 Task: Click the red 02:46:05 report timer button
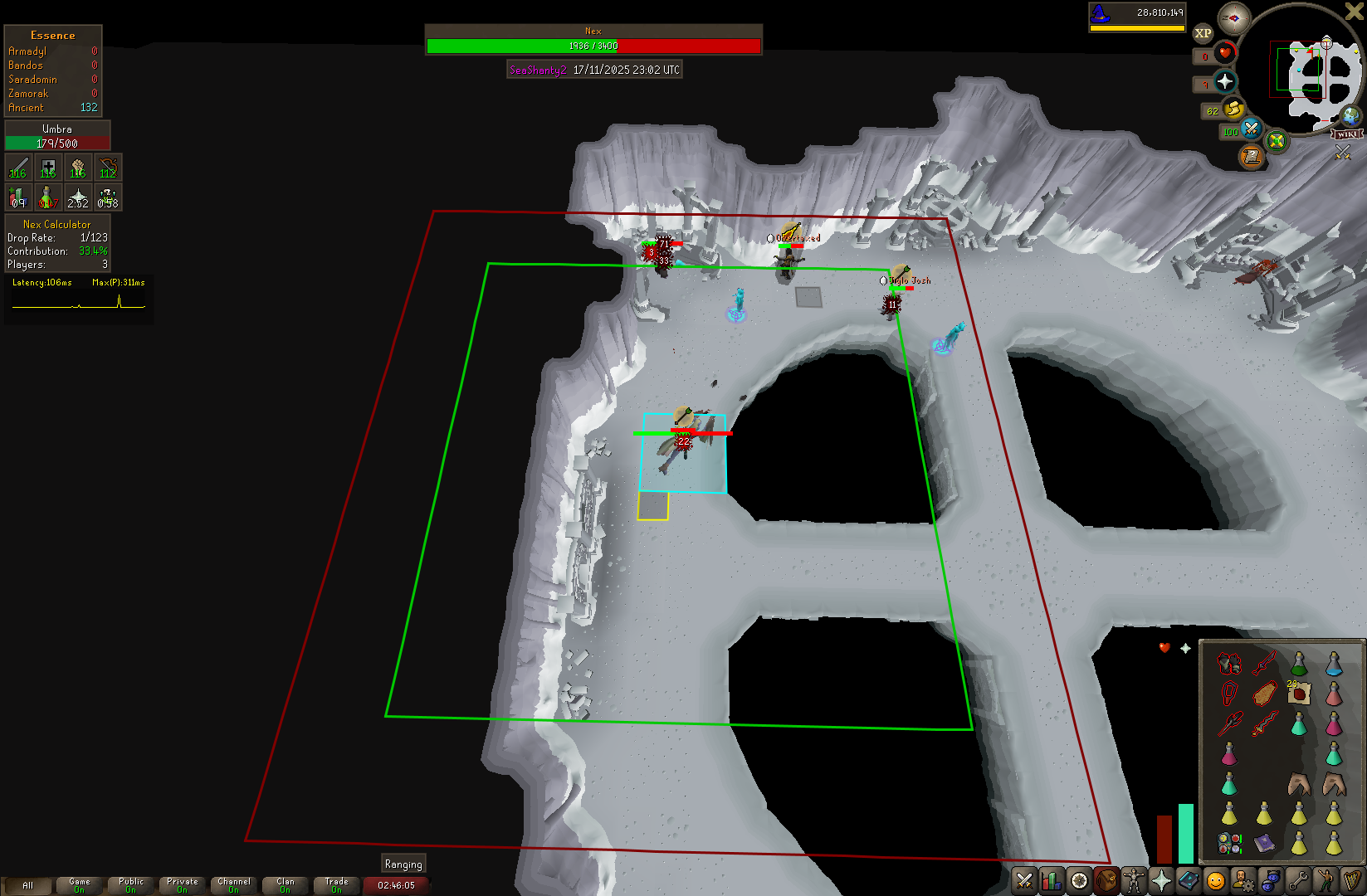pos(396,885)
